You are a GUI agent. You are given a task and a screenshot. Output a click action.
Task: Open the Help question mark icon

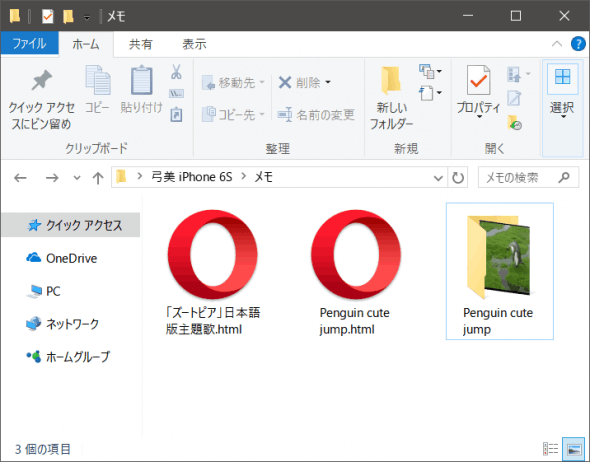pos(578,44)
